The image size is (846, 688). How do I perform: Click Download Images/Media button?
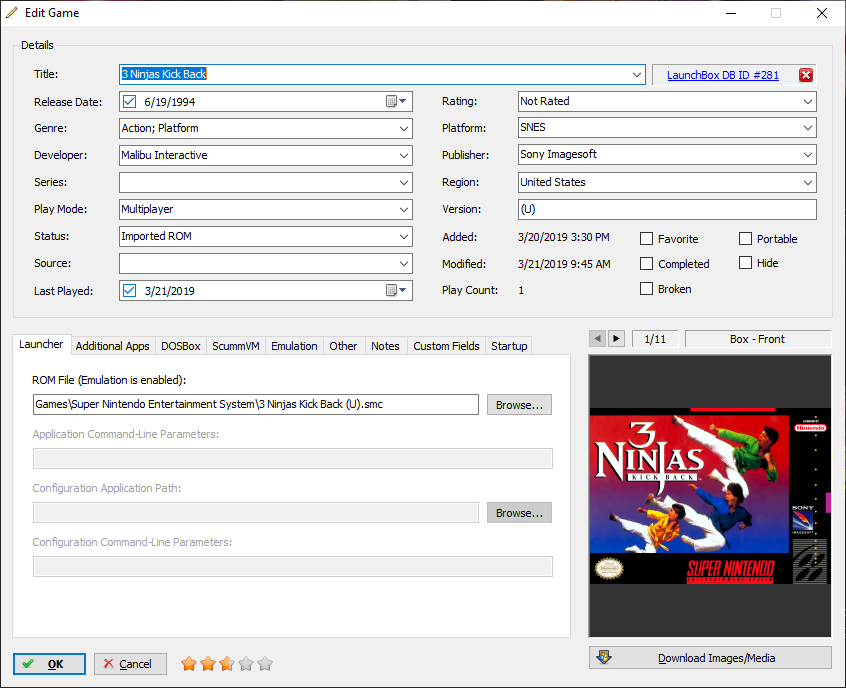point(710,658)
